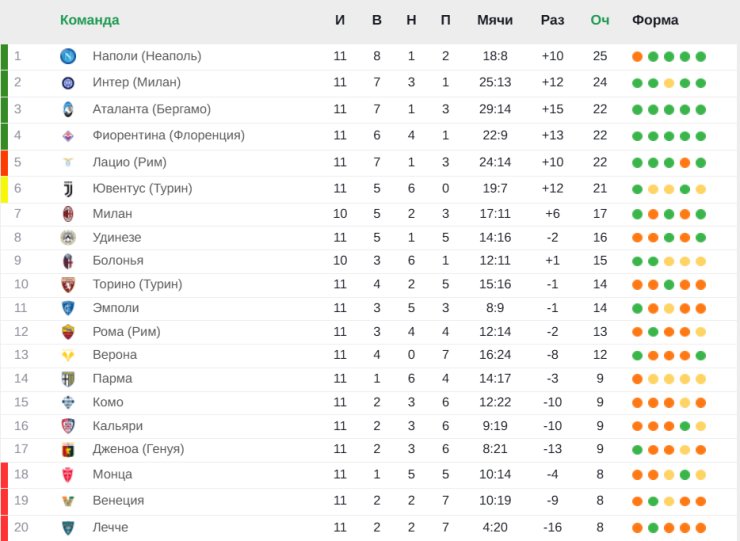Select the Мячи goals column header

(x=495, y=20)
